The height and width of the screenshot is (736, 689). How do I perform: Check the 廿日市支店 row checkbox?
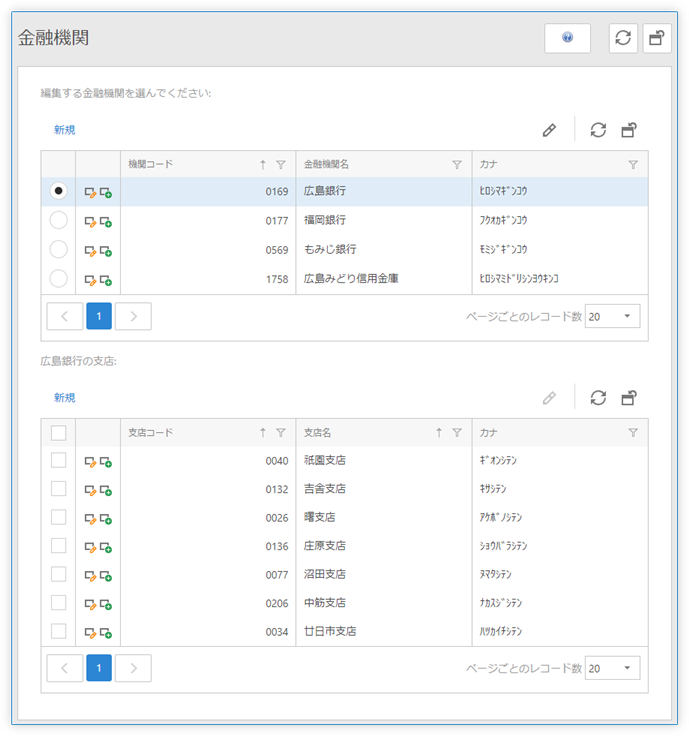[58, 631]
